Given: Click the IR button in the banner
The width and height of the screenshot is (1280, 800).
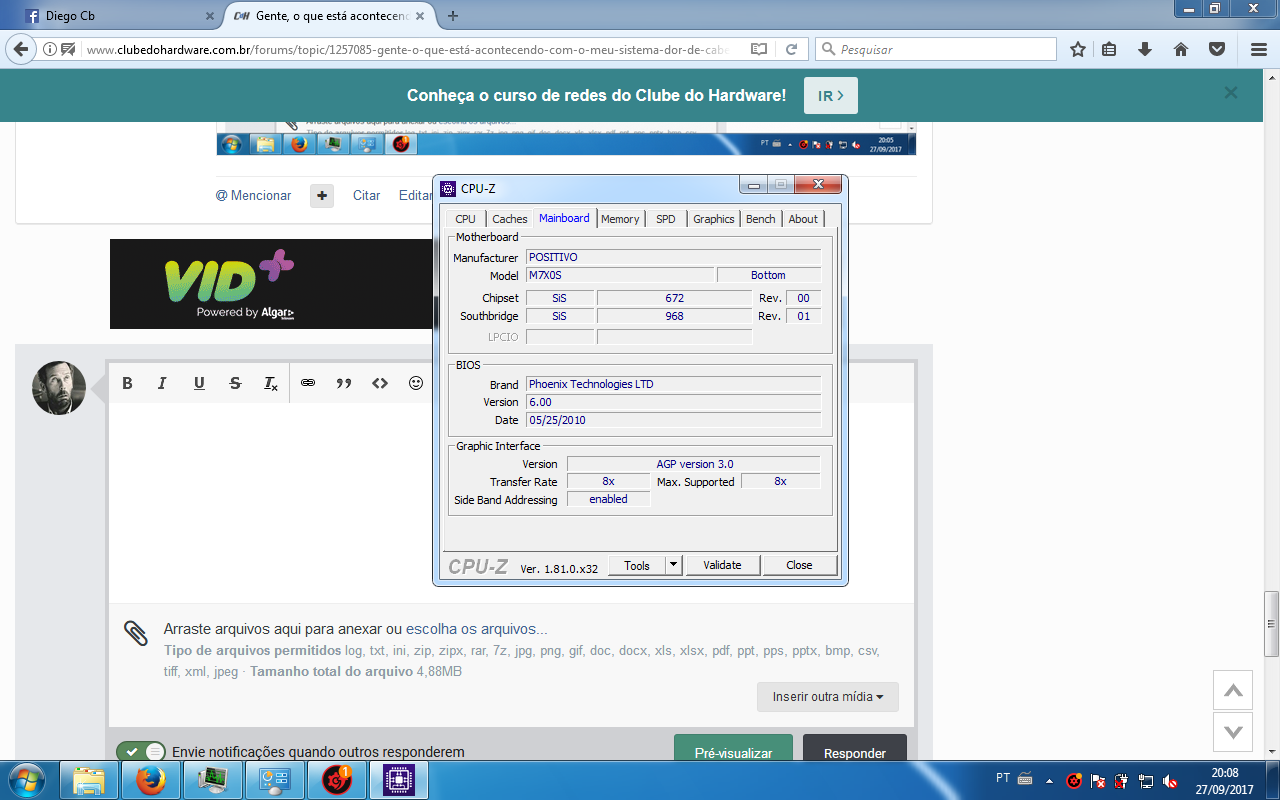Looking at the screenshot, I should (x=831, y=96).
